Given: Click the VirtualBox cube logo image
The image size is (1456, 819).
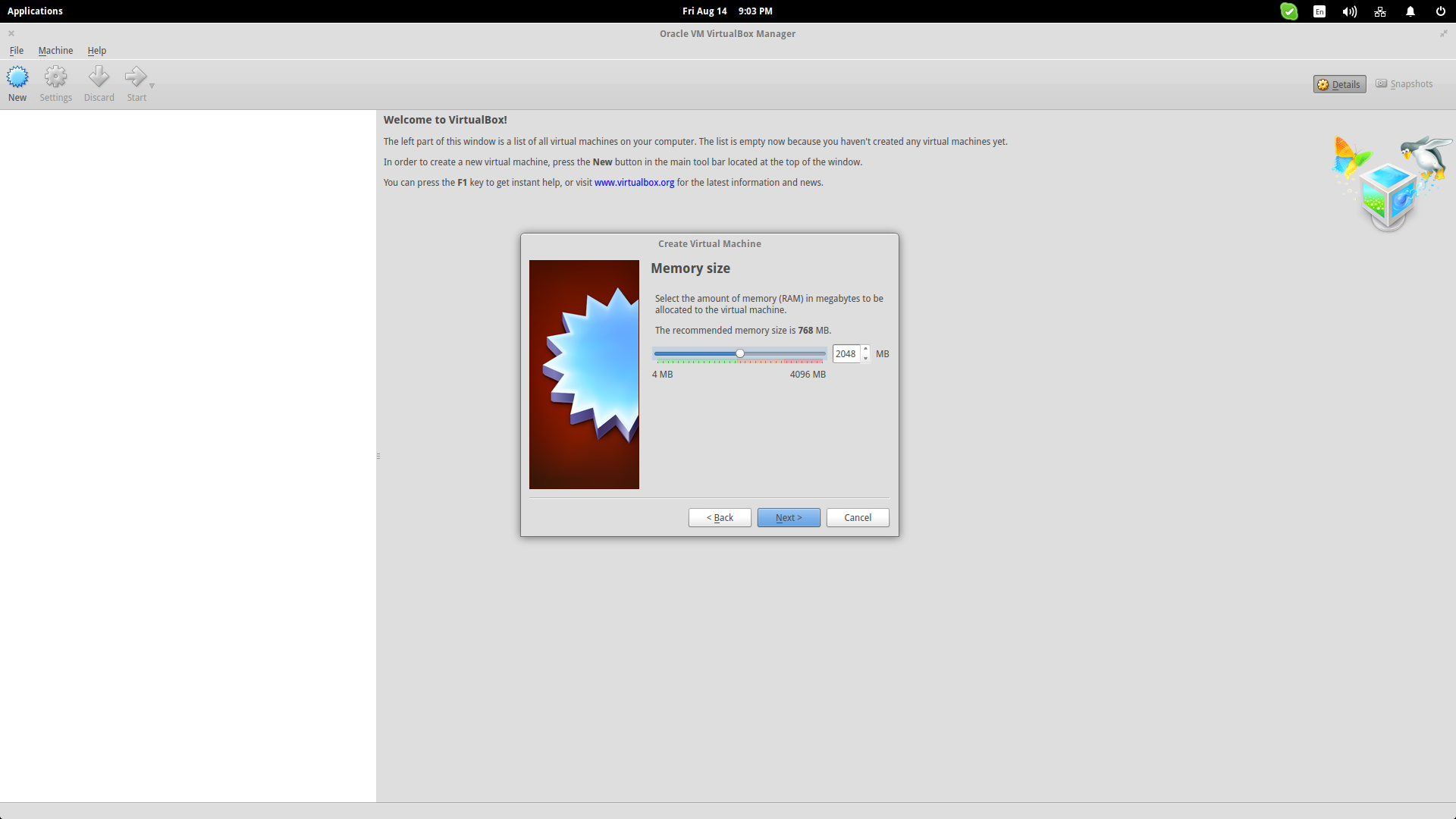Looking at the screenshot, I should click(1392, 184).
